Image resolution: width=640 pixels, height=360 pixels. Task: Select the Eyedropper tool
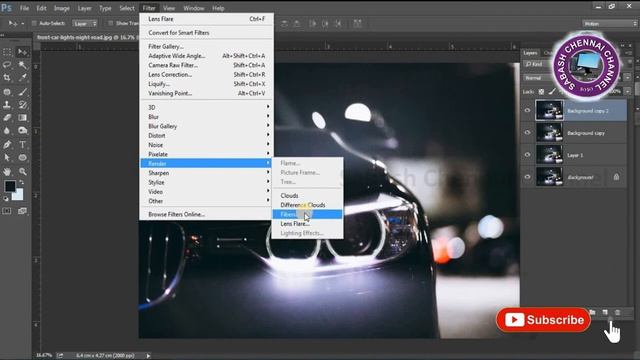pyautogui.click(x=22, y=78)
